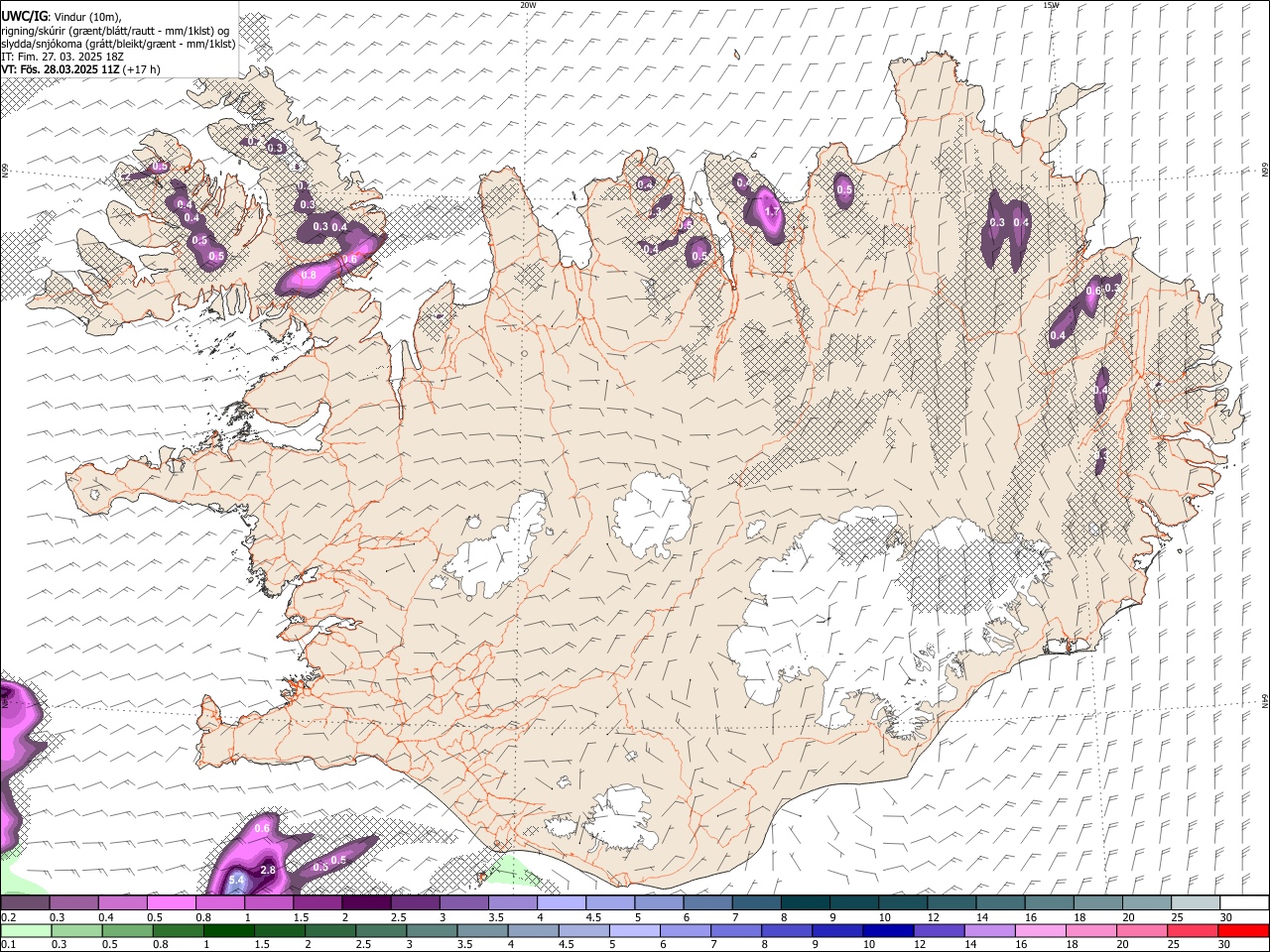This screenshot has height=952, width=1270.
Task: Click the 66N latitude label on right edge
Action: point(1265,172)
